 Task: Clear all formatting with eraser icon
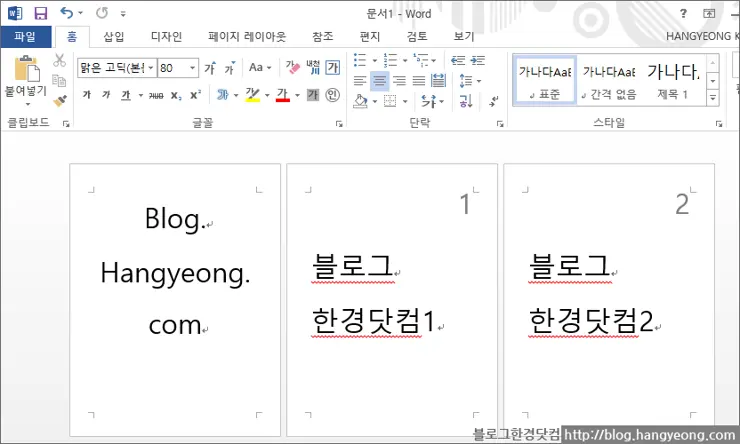293,67
